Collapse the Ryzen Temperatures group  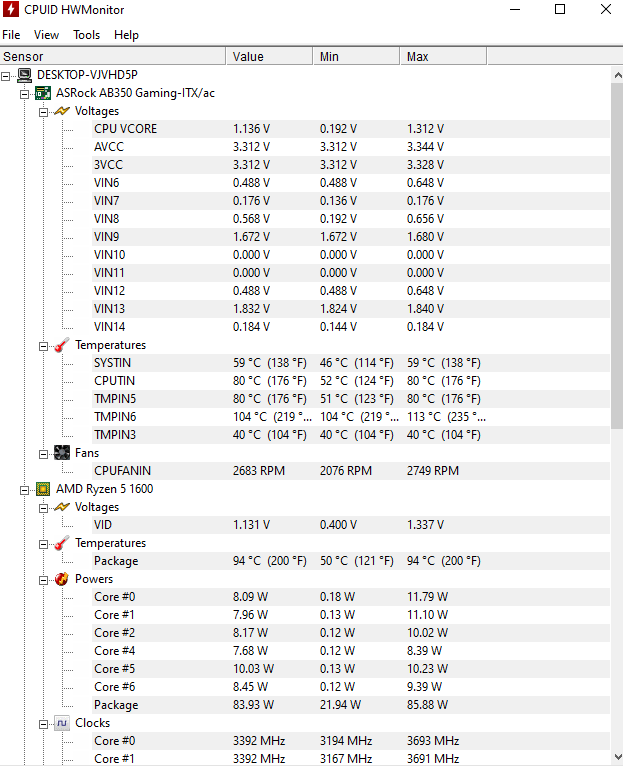[x=44, y=544]
